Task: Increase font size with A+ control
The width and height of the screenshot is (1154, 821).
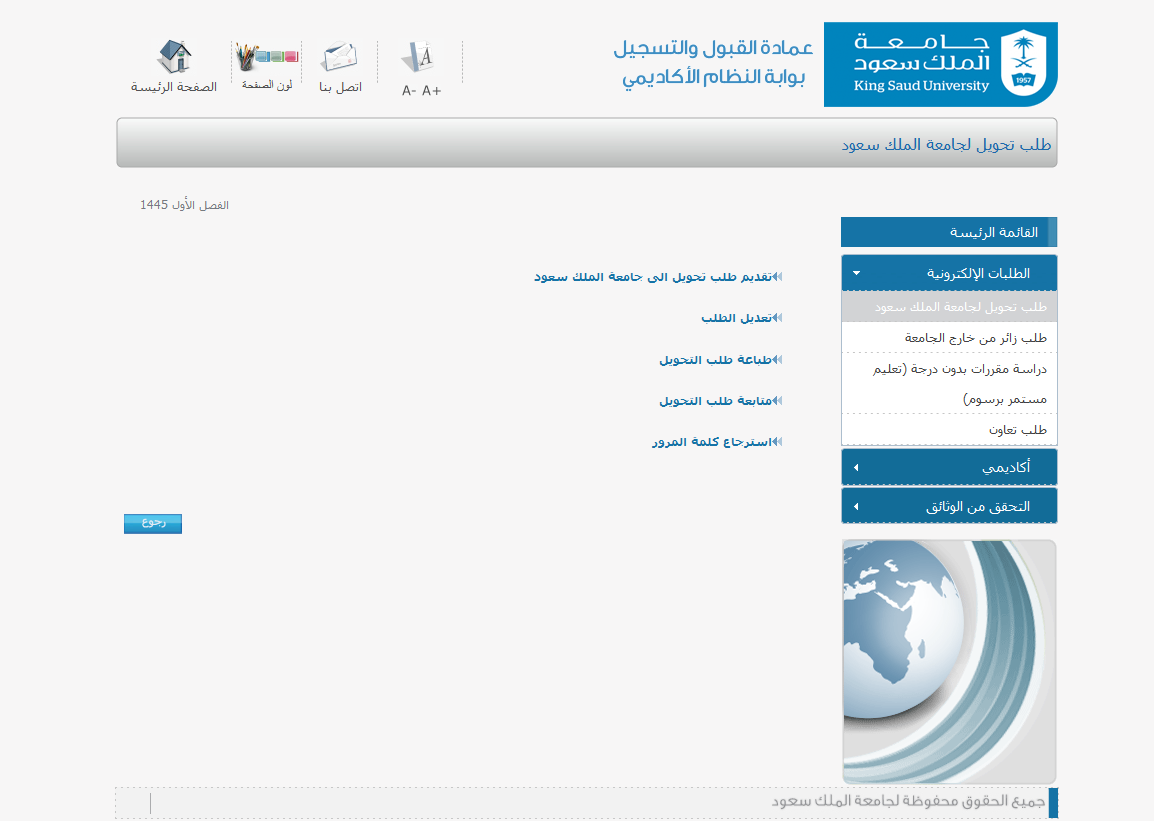Action: click(x=432, y=91)
